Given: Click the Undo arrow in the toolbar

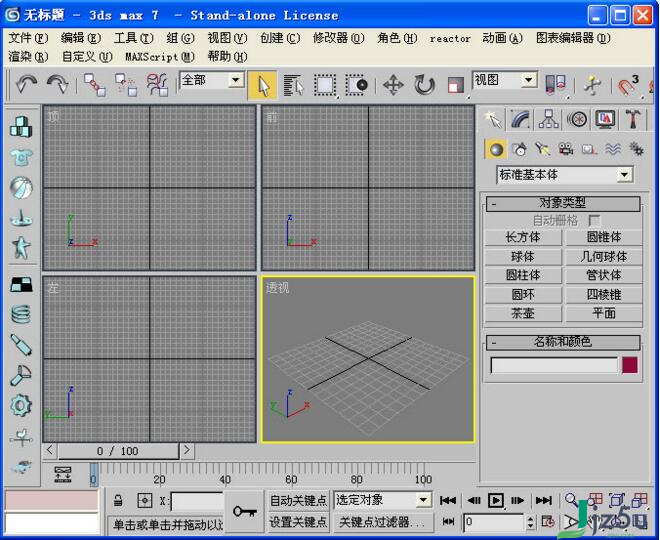Looking at the screenshot, I should click(26, 85).
